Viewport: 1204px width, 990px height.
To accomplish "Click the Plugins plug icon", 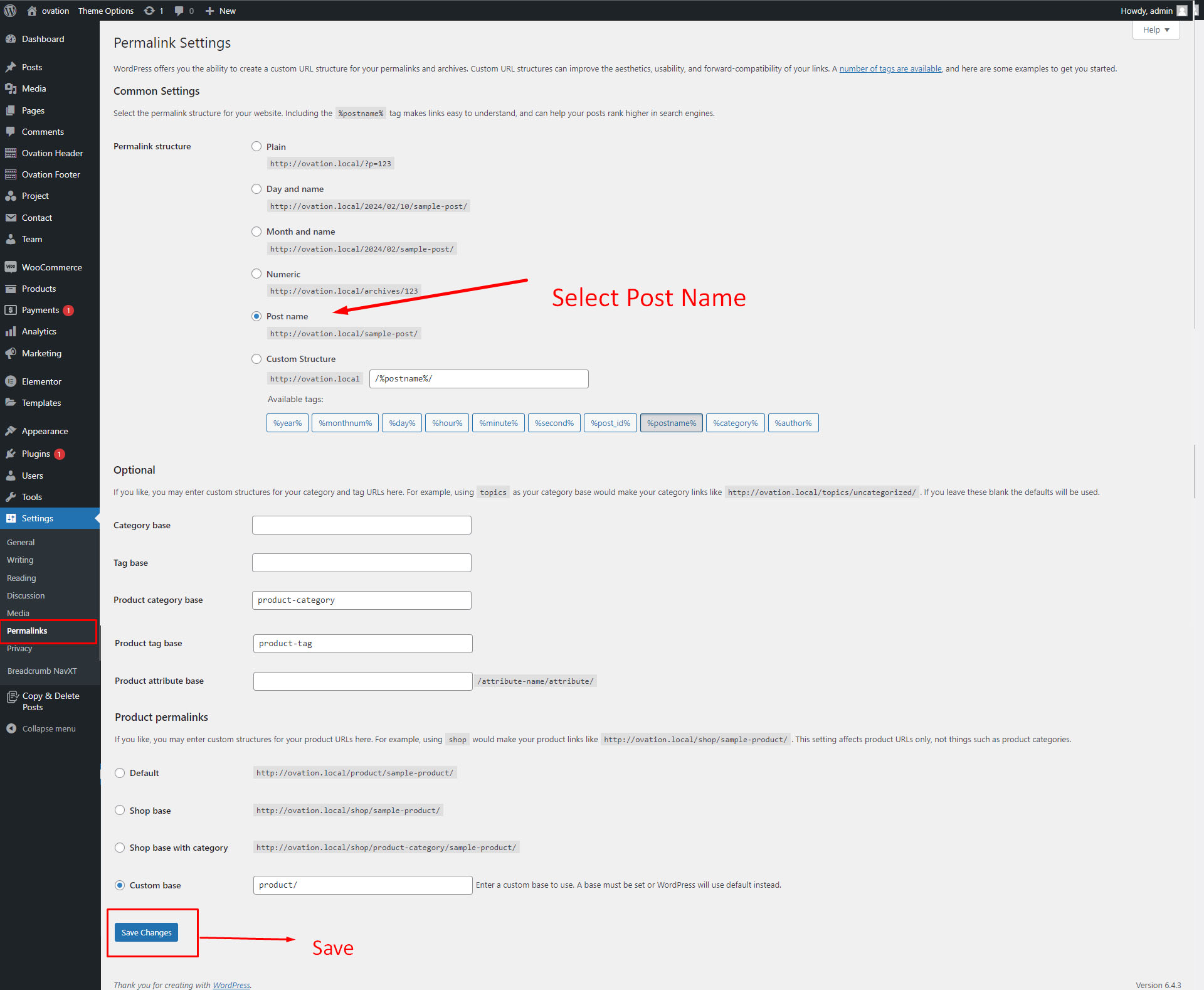I will pos(11,454).
